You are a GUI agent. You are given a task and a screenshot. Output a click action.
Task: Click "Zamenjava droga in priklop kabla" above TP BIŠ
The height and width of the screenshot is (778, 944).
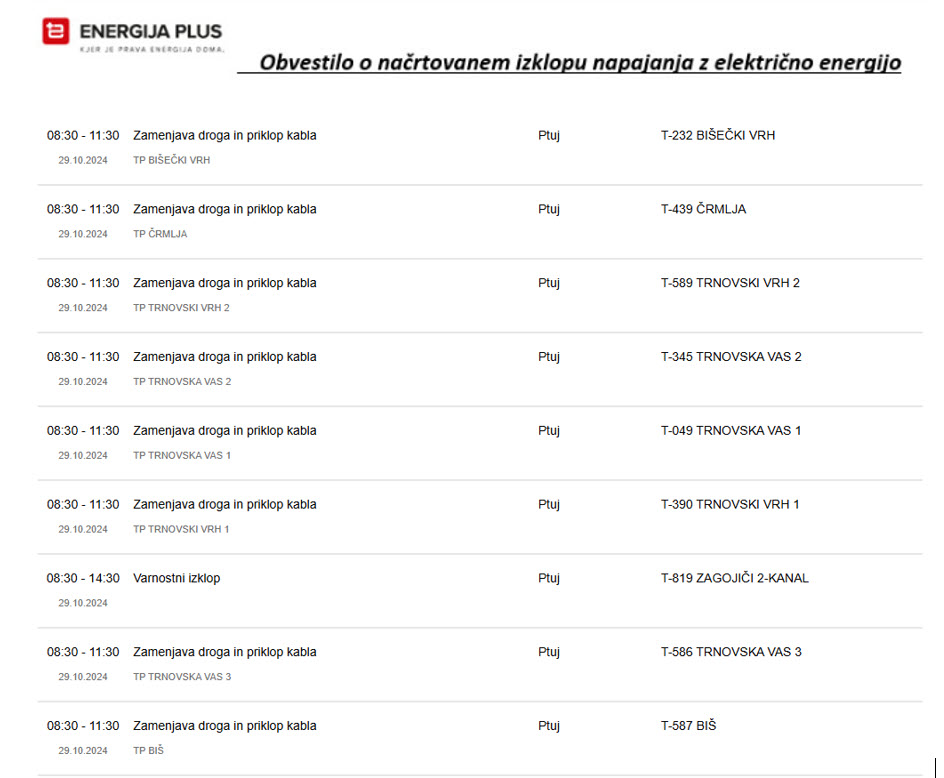coord(225,726)
